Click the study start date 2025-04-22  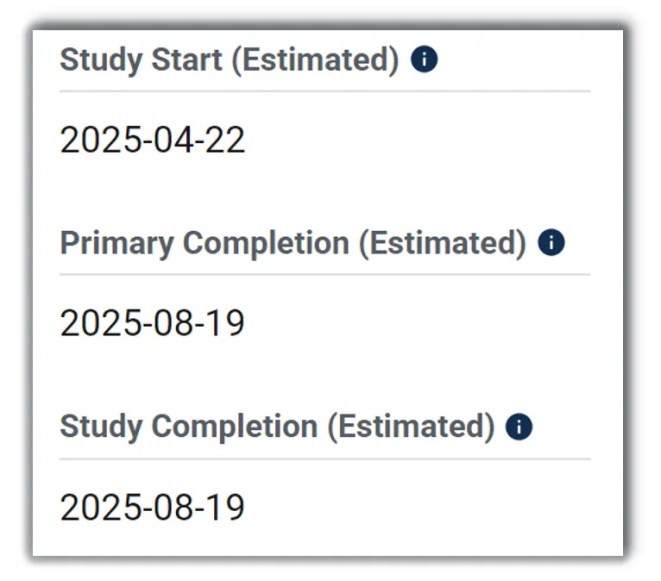pos(152,140)
